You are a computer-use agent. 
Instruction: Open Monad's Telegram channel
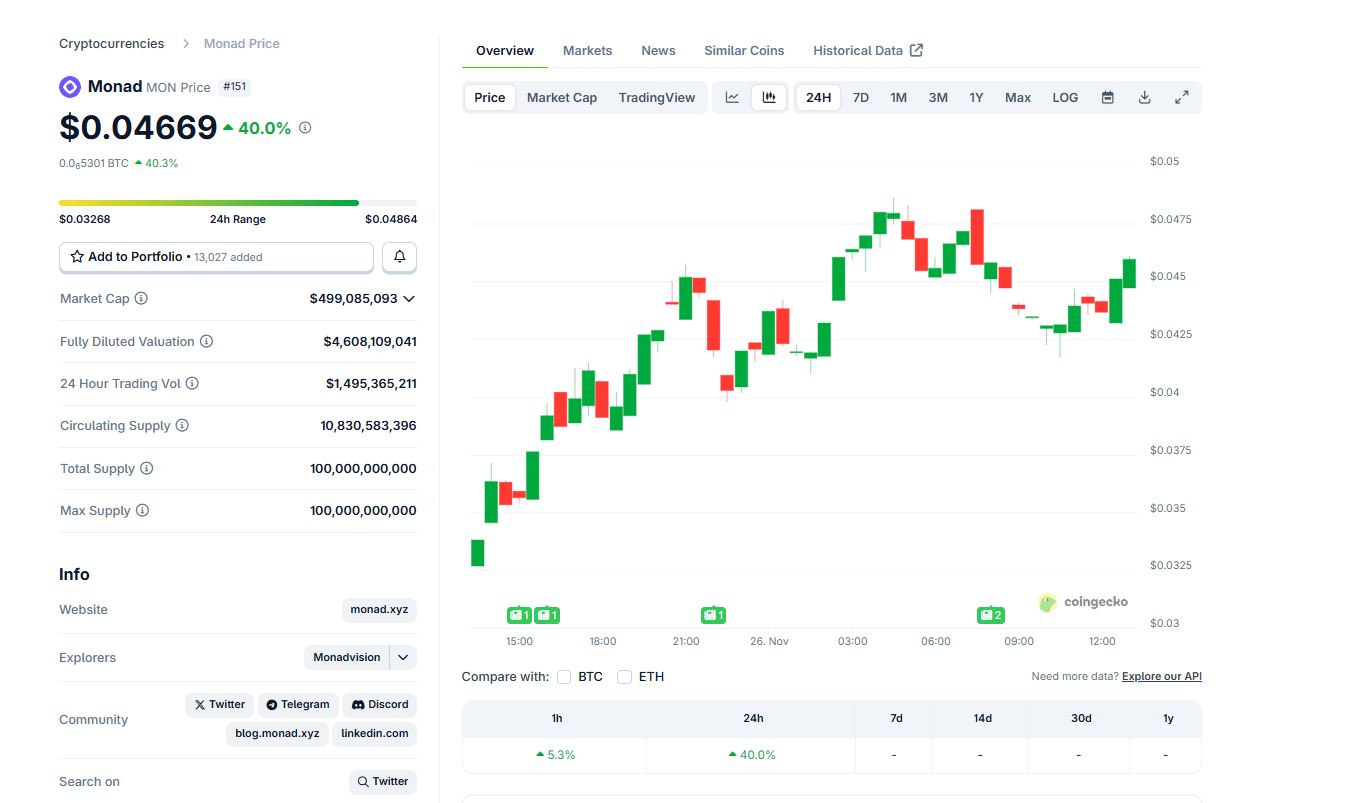tap(298, 705)
